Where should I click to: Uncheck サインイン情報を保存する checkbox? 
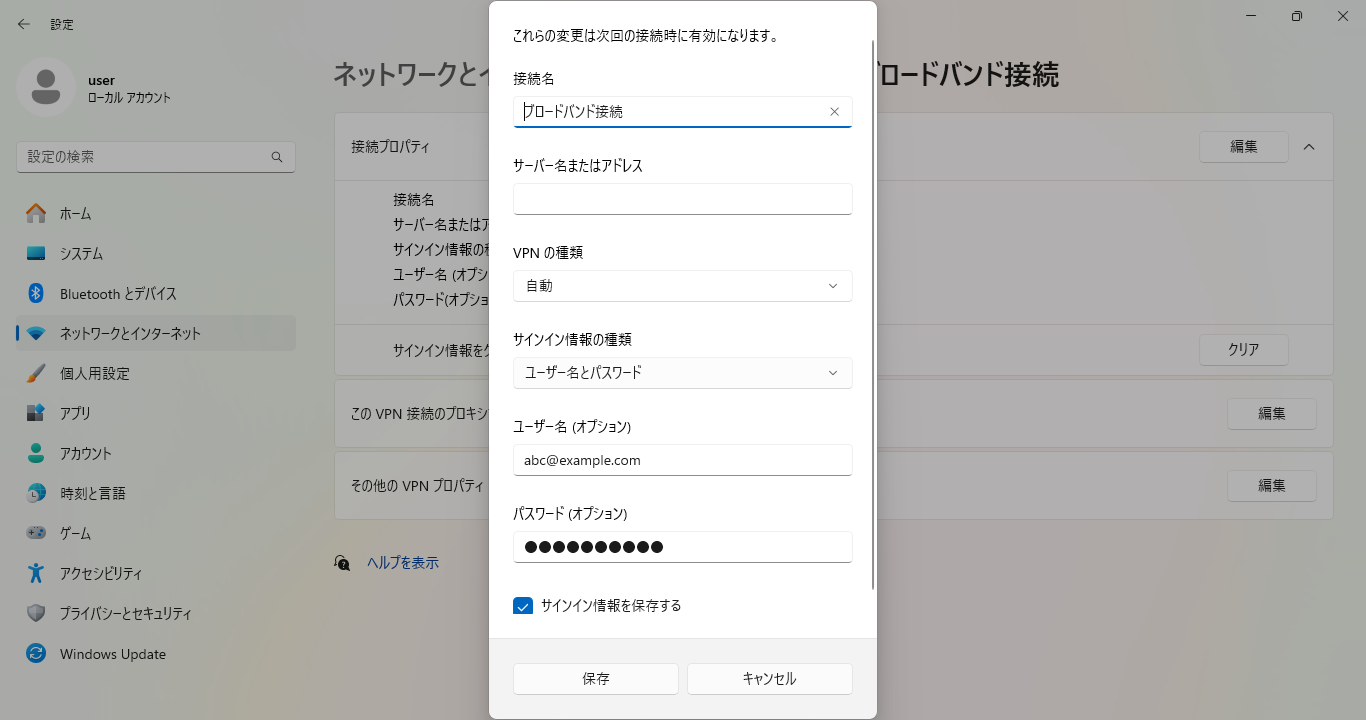pyautogui.click(x=523, y=606)
